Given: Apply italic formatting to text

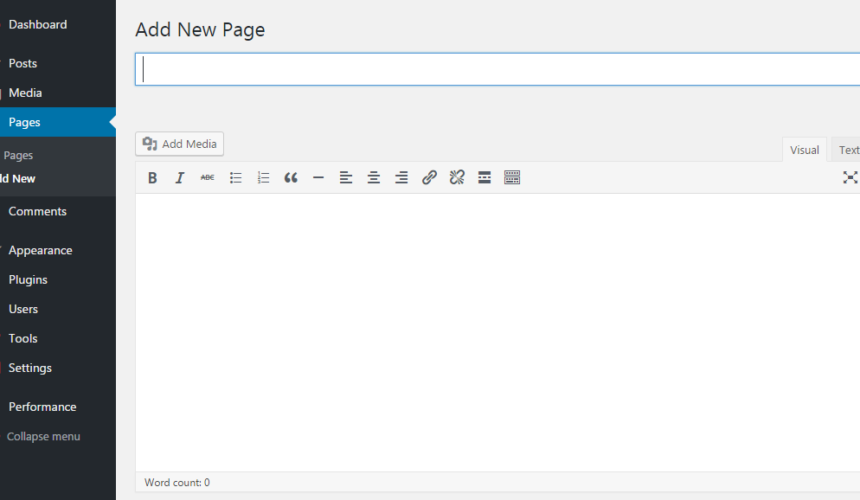Looking at the screenshot, I should coord(179,178).
